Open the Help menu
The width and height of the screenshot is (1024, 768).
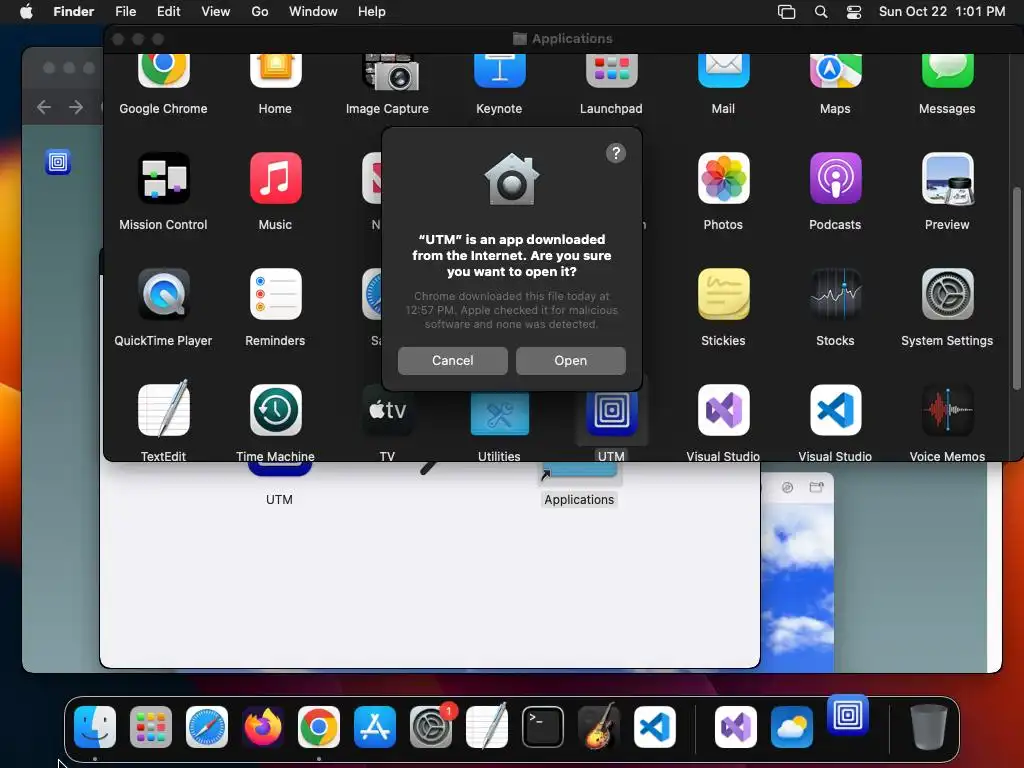point(372,12)
